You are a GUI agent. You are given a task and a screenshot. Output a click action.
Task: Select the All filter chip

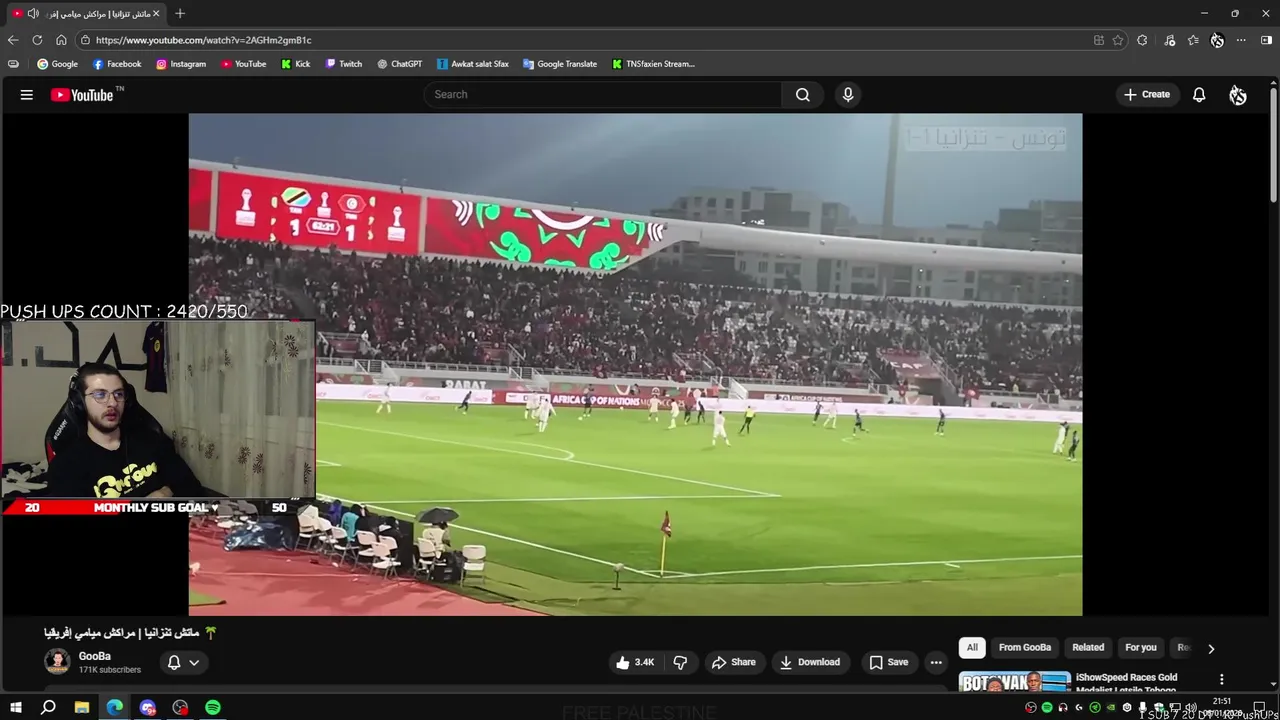972,647
